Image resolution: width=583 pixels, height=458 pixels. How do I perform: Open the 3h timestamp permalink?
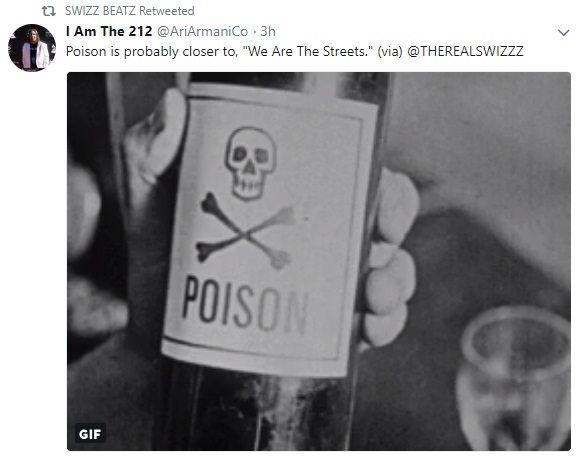tap(268, 31)
